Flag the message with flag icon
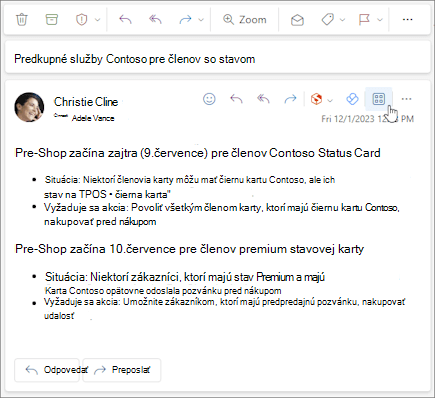This screenshot has width=435, height=398. 364,20
